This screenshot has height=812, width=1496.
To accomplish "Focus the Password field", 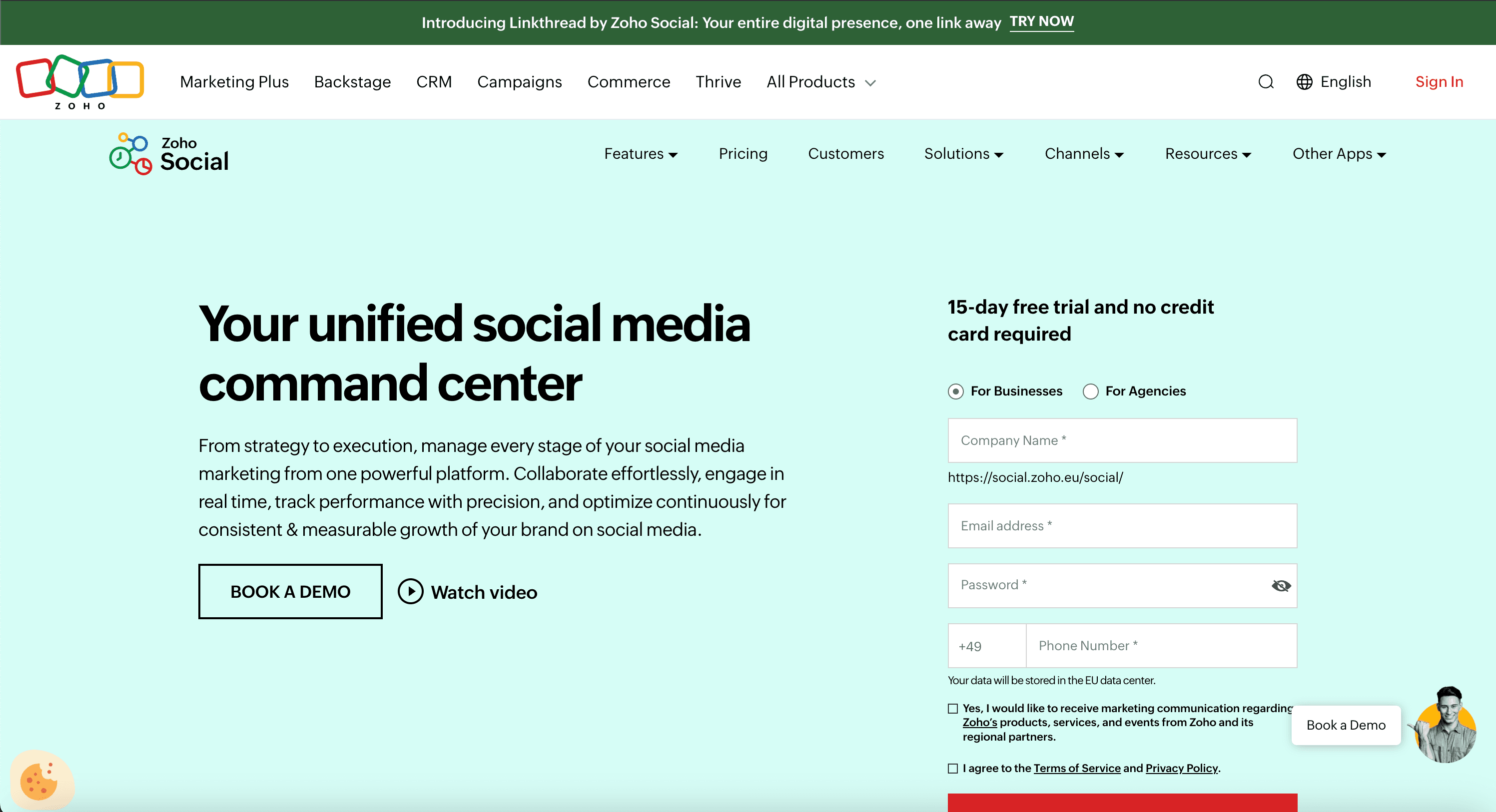I will click(x=1122, y=585).
